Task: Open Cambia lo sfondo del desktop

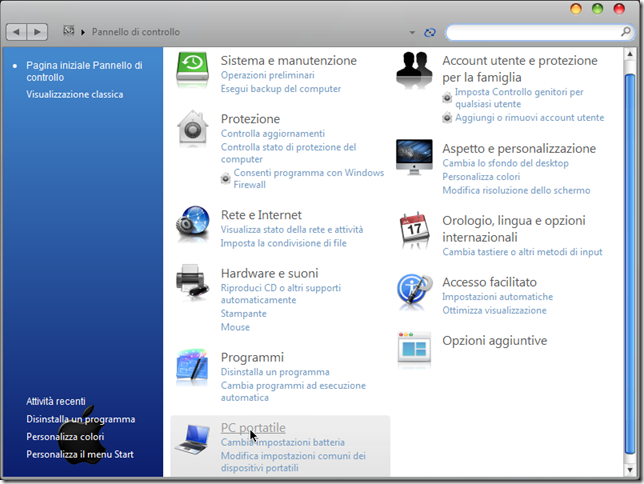Action: (x=505, y=163)
